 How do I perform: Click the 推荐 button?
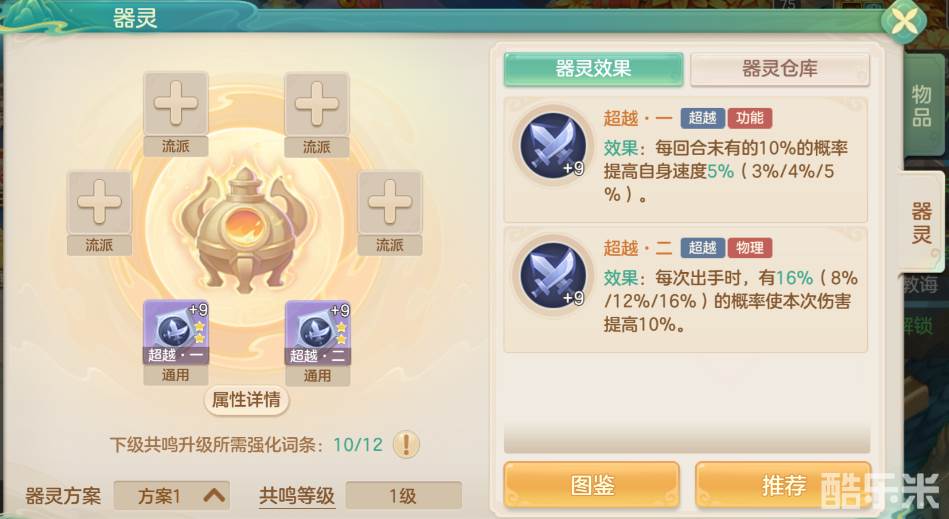(x=783, y=485)
